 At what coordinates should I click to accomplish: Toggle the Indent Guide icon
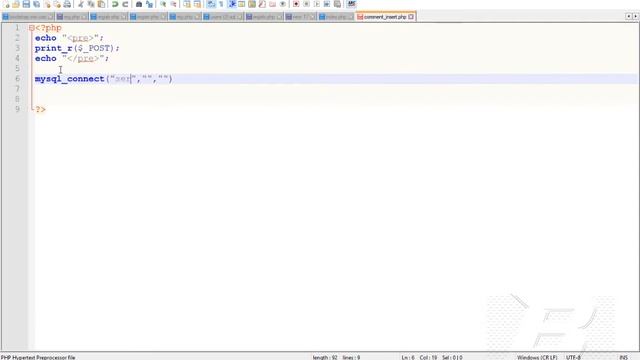(x=232, y=4)
